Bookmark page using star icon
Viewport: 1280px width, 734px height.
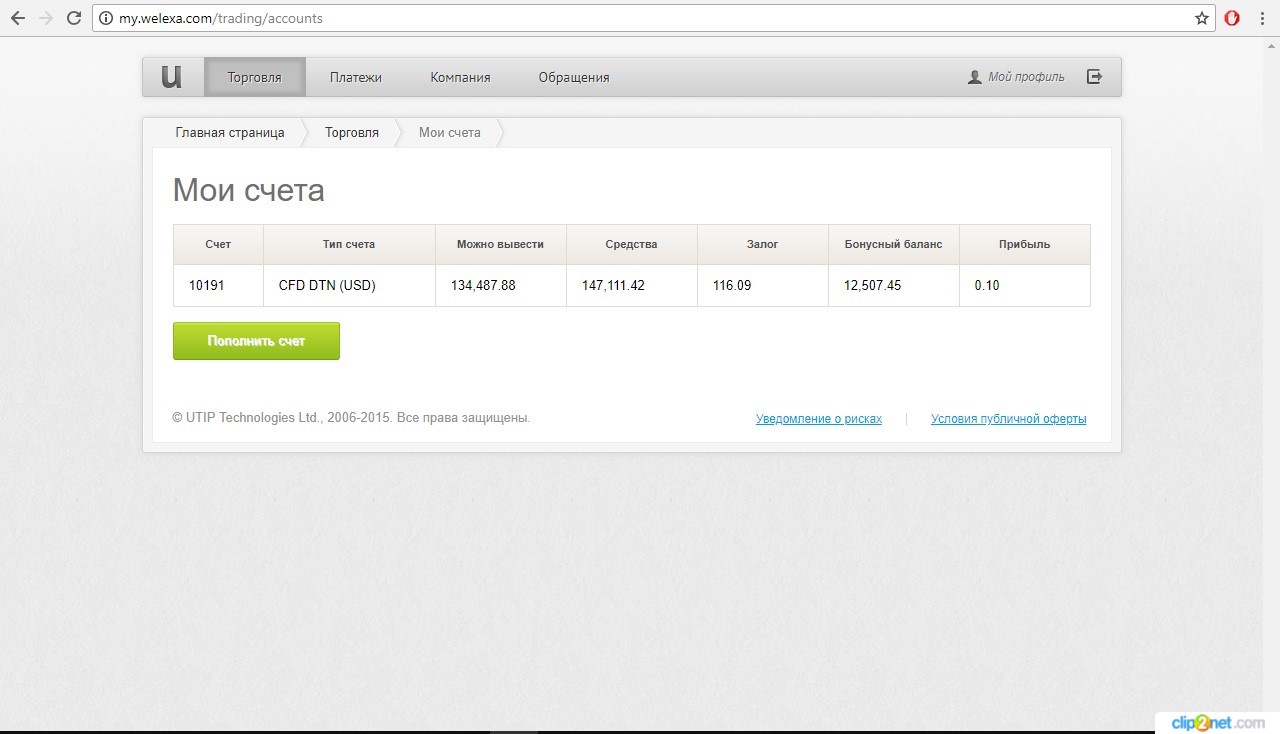point(1201,18)
